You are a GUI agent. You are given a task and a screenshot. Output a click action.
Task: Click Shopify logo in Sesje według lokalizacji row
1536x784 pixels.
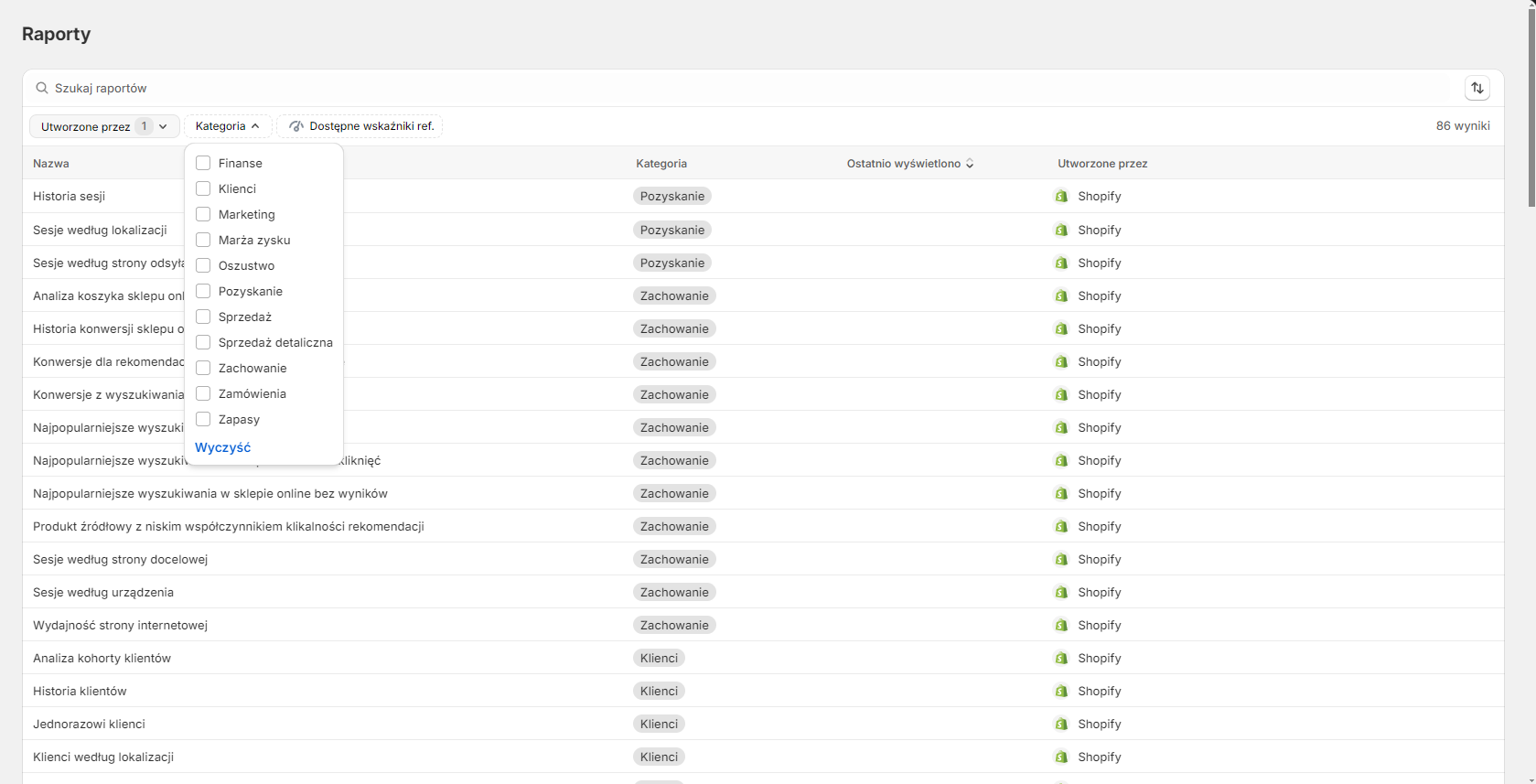tap(1061, 230)
